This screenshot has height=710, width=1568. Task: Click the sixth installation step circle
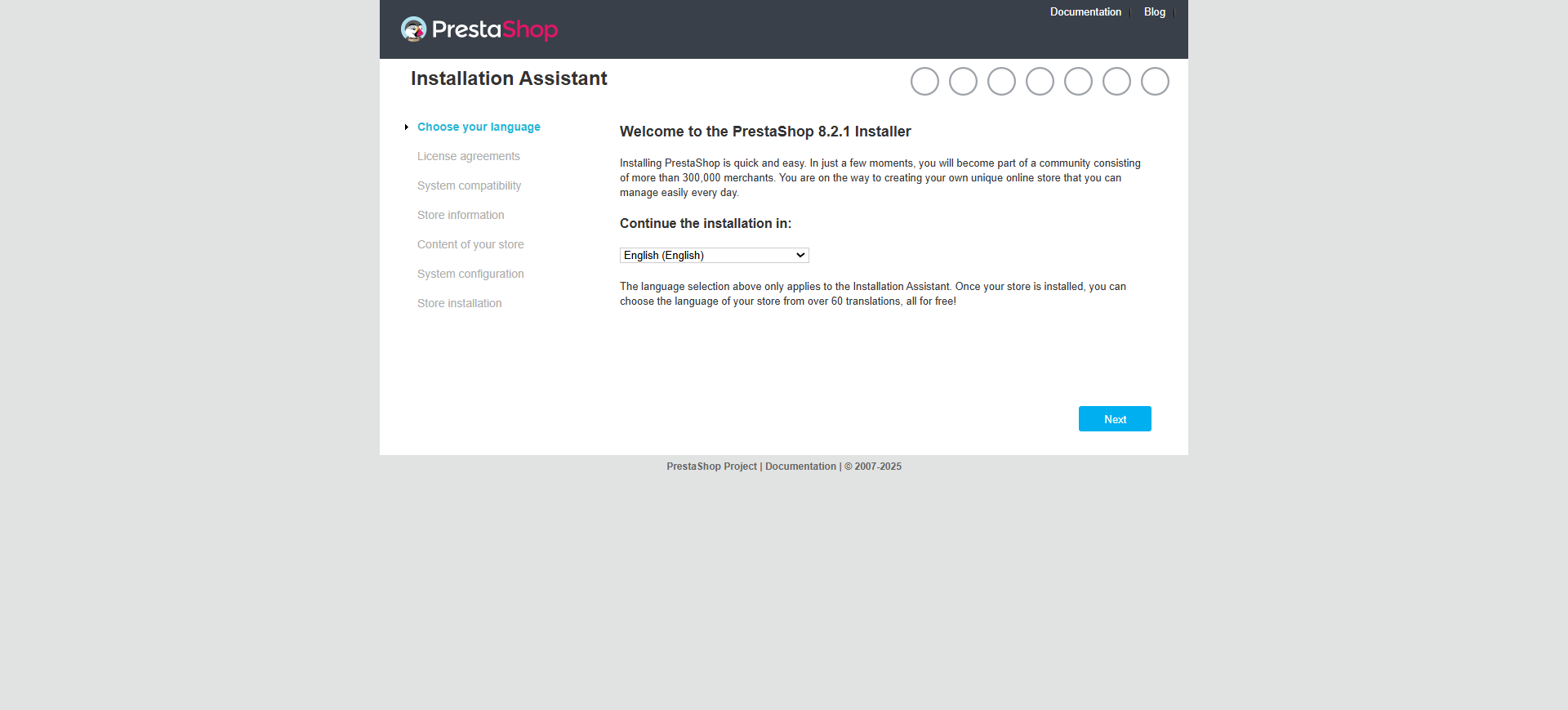point(1116,82)
